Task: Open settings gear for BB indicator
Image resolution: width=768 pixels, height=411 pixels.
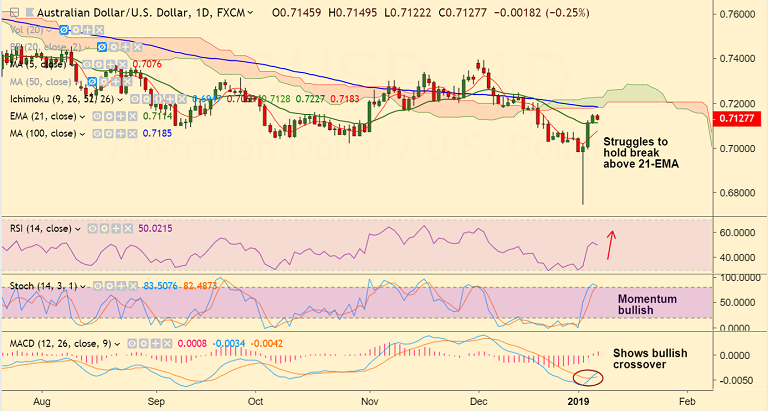Action: coord(114,47)
